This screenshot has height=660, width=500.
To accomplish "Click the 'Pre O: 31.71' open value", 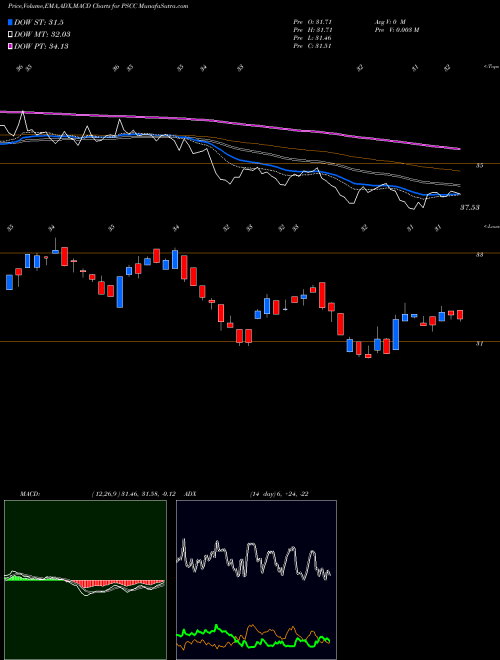I will (x=312, y=21).
